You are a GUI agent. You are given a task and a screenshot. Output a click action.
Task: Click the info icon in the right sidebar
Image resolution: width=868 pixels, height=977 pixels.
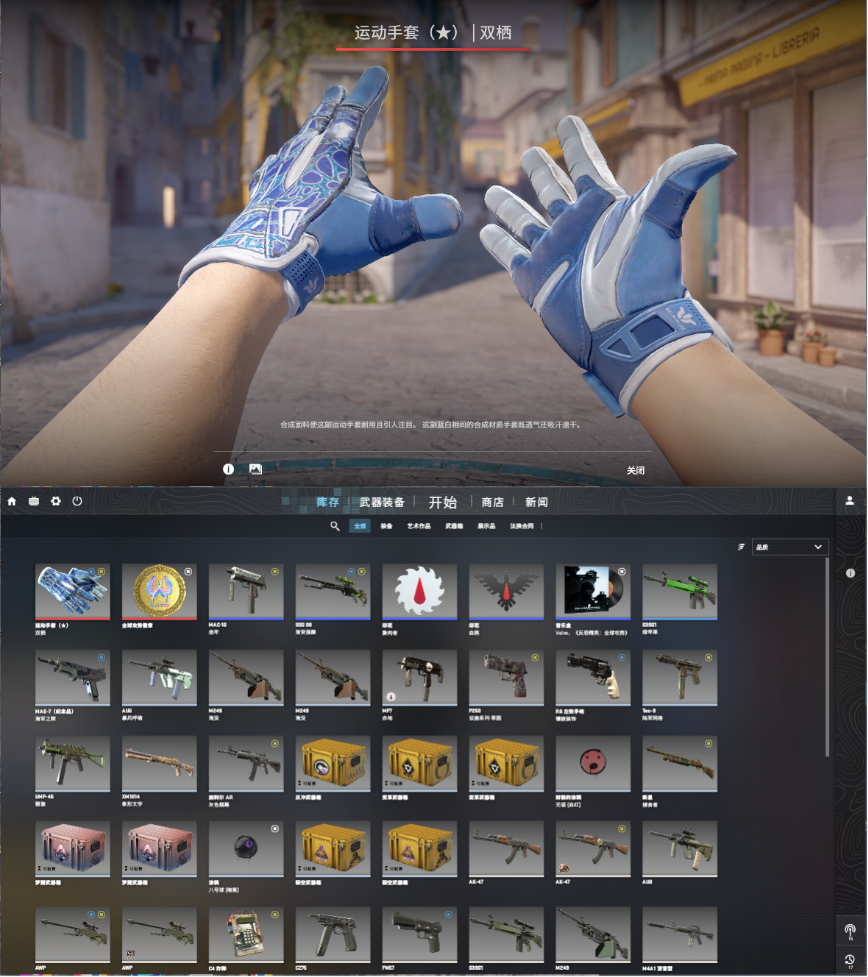(851, 573)
